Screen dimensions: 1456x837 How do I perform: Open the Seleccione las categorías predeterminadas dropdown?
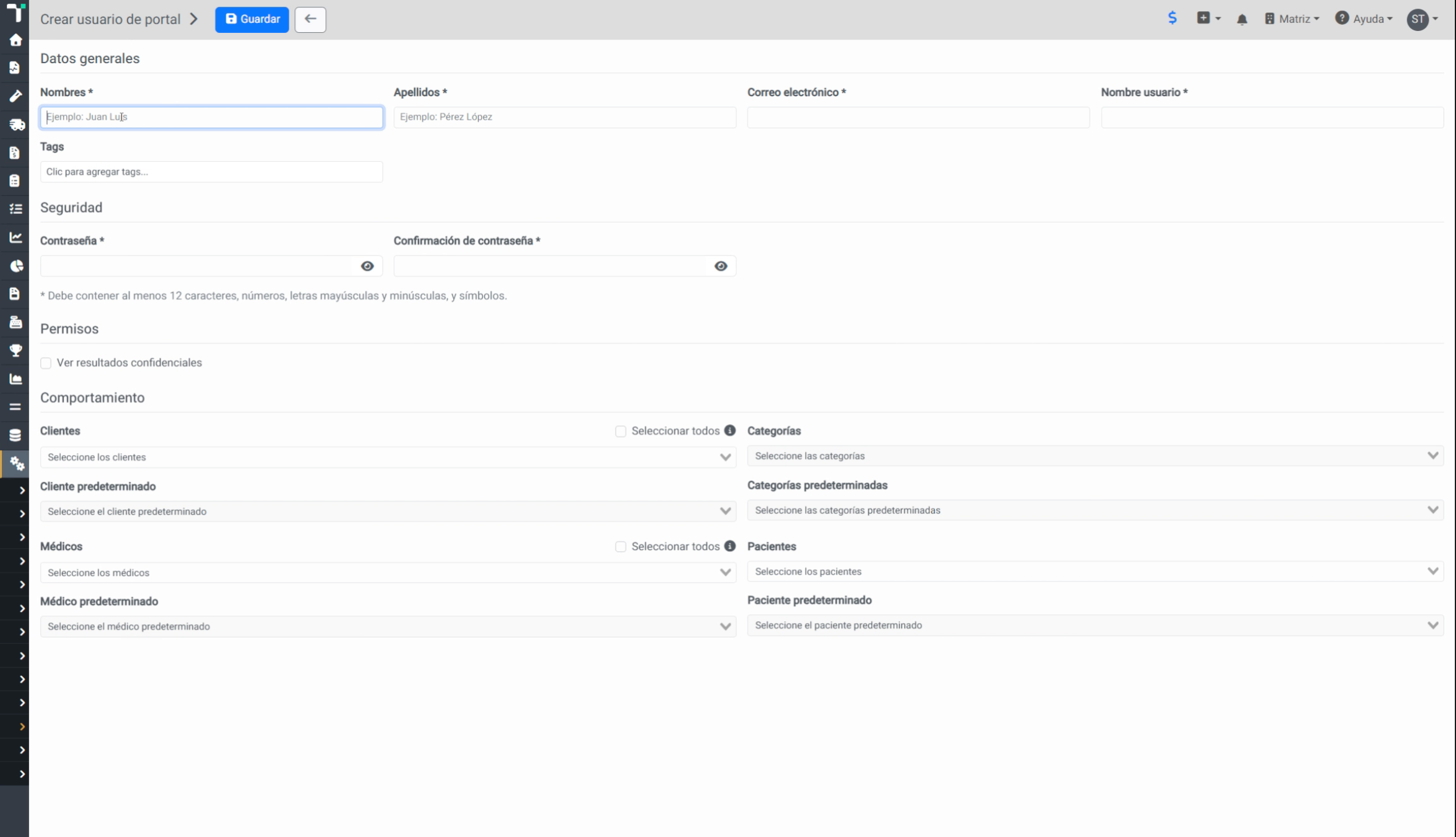[1095, 510]
